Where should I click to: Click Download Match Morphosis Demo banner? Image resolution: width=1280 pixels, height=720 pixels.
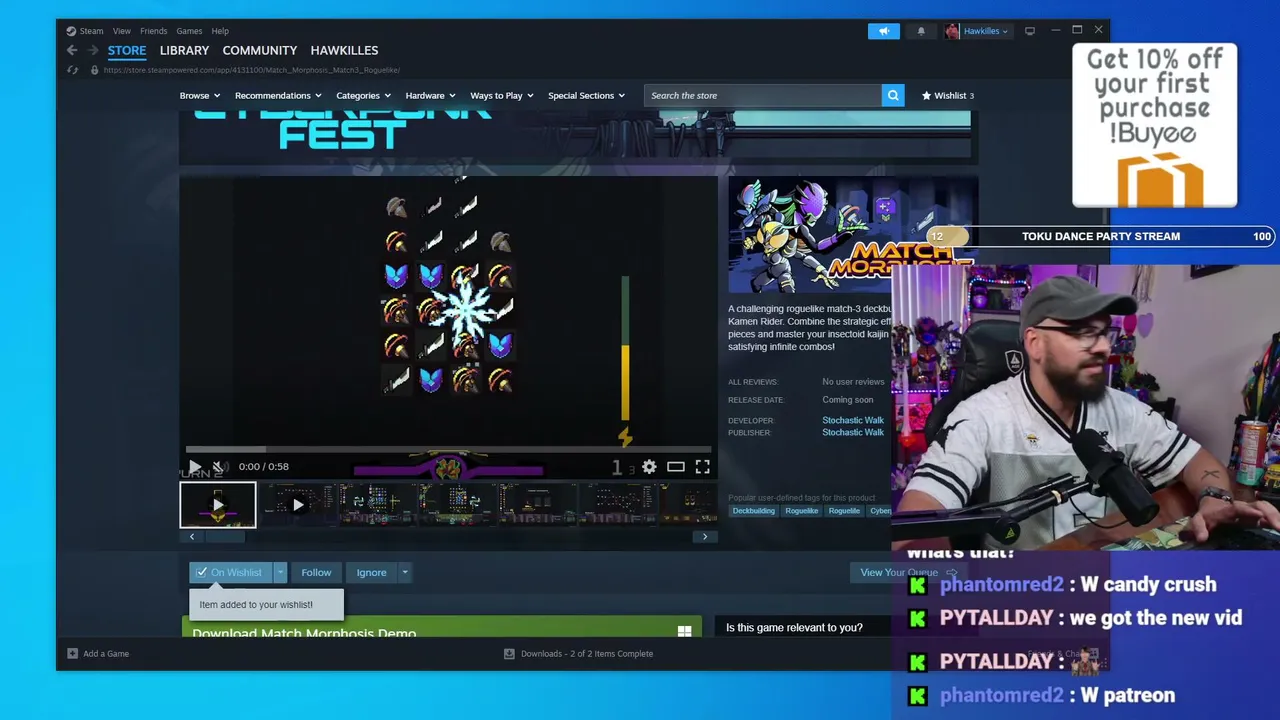442,629
